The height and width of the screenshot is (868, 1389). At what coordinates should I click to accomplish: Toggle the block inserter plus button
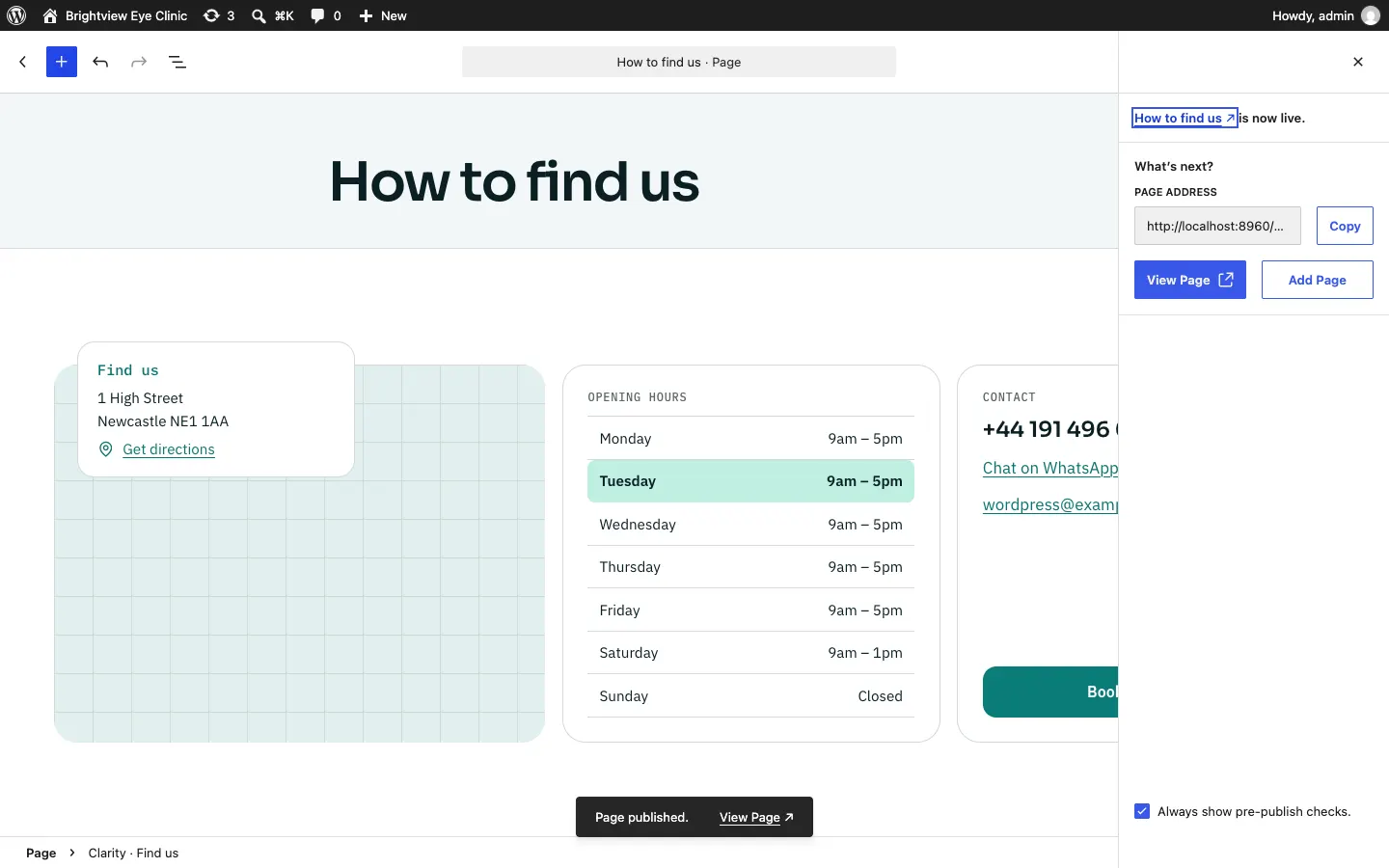pyautogui.click(x=62, y=62)
